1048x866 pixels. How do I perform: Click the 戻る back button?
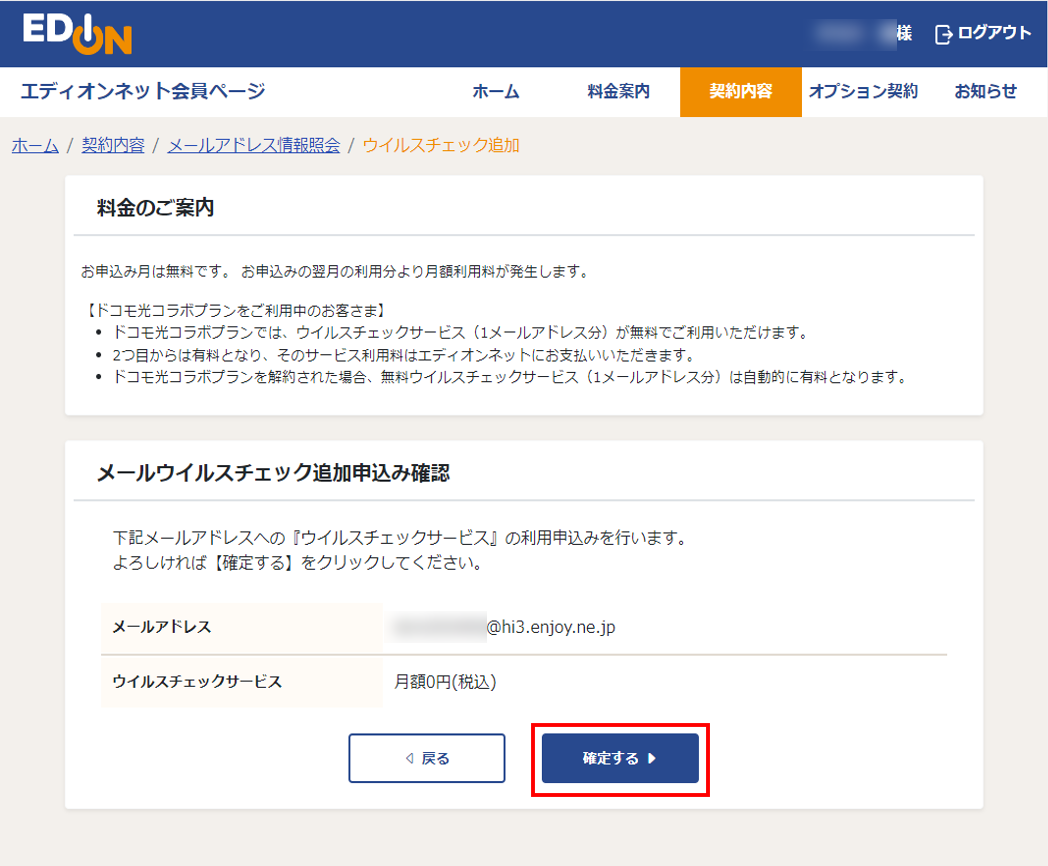pos(426,758)
